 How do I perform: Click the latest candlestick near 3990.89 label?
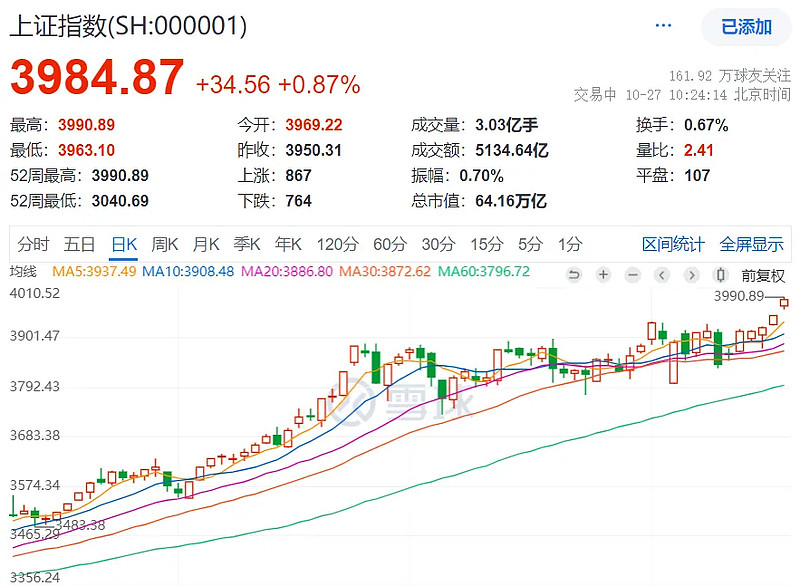784,303
